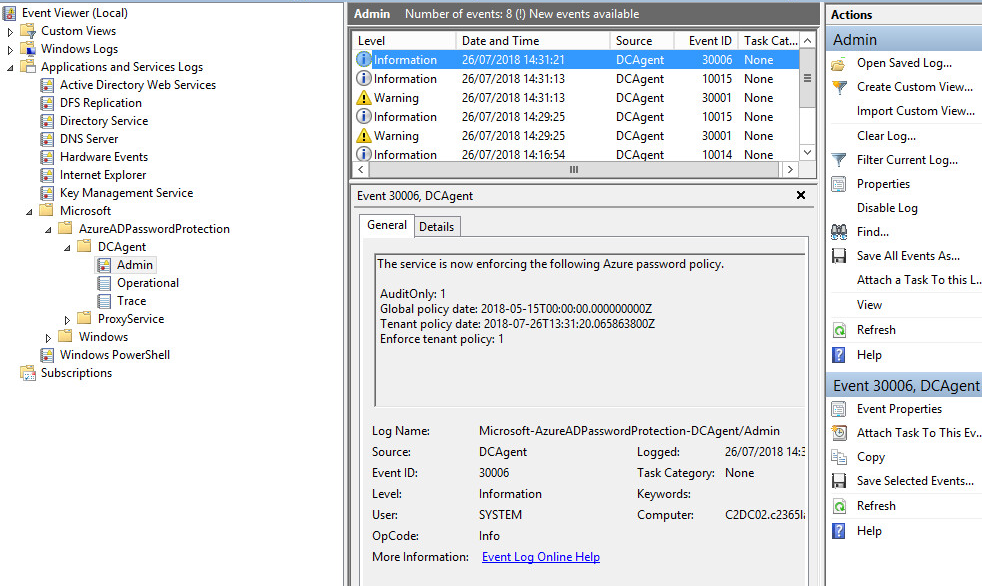
Task: Open Event Log Online Help link
Action: (540, 556)
